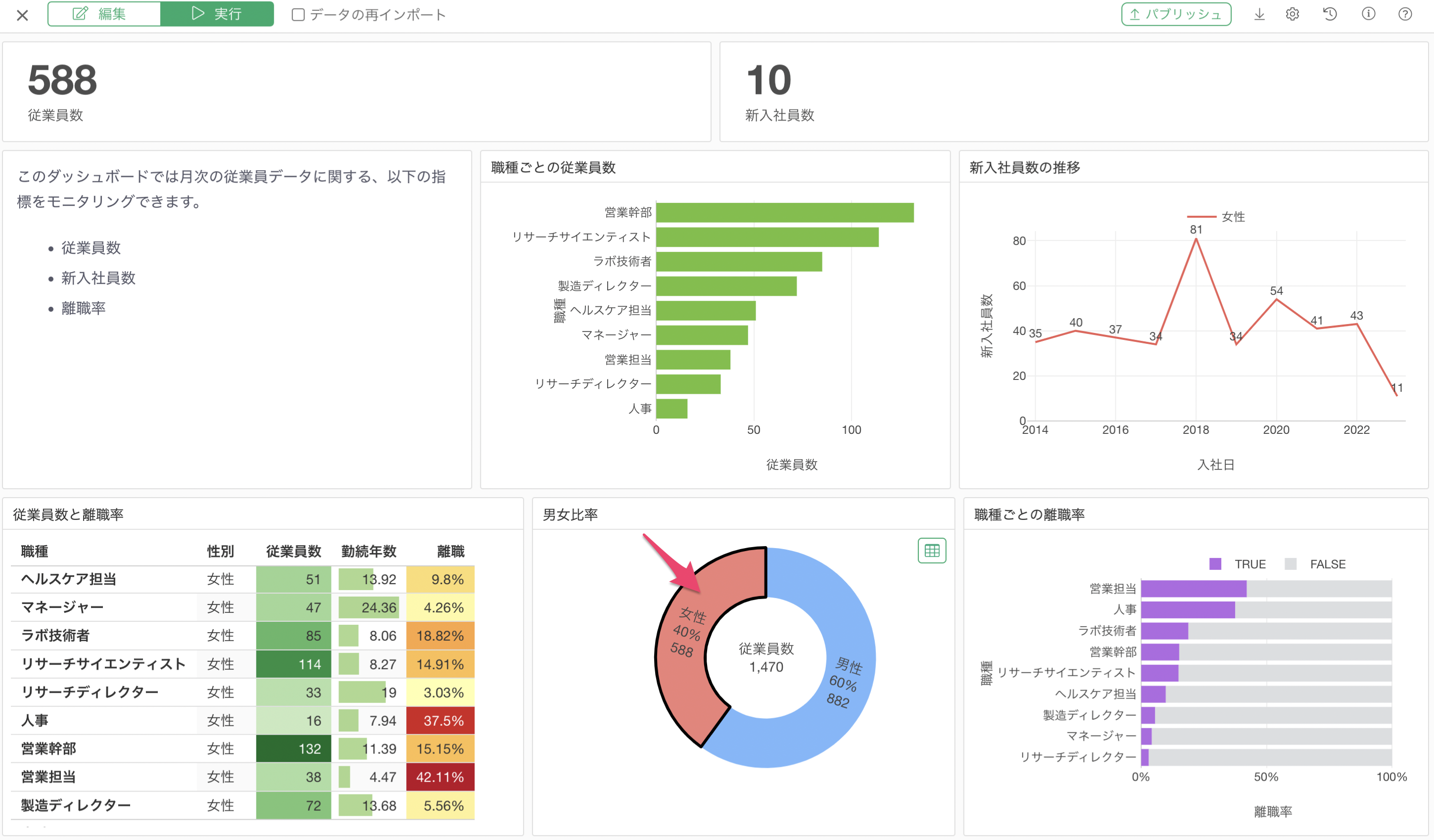Screen dimensions: 1434x840
Task: Open the settings gear icon
Action: (x=1292, y=14)
